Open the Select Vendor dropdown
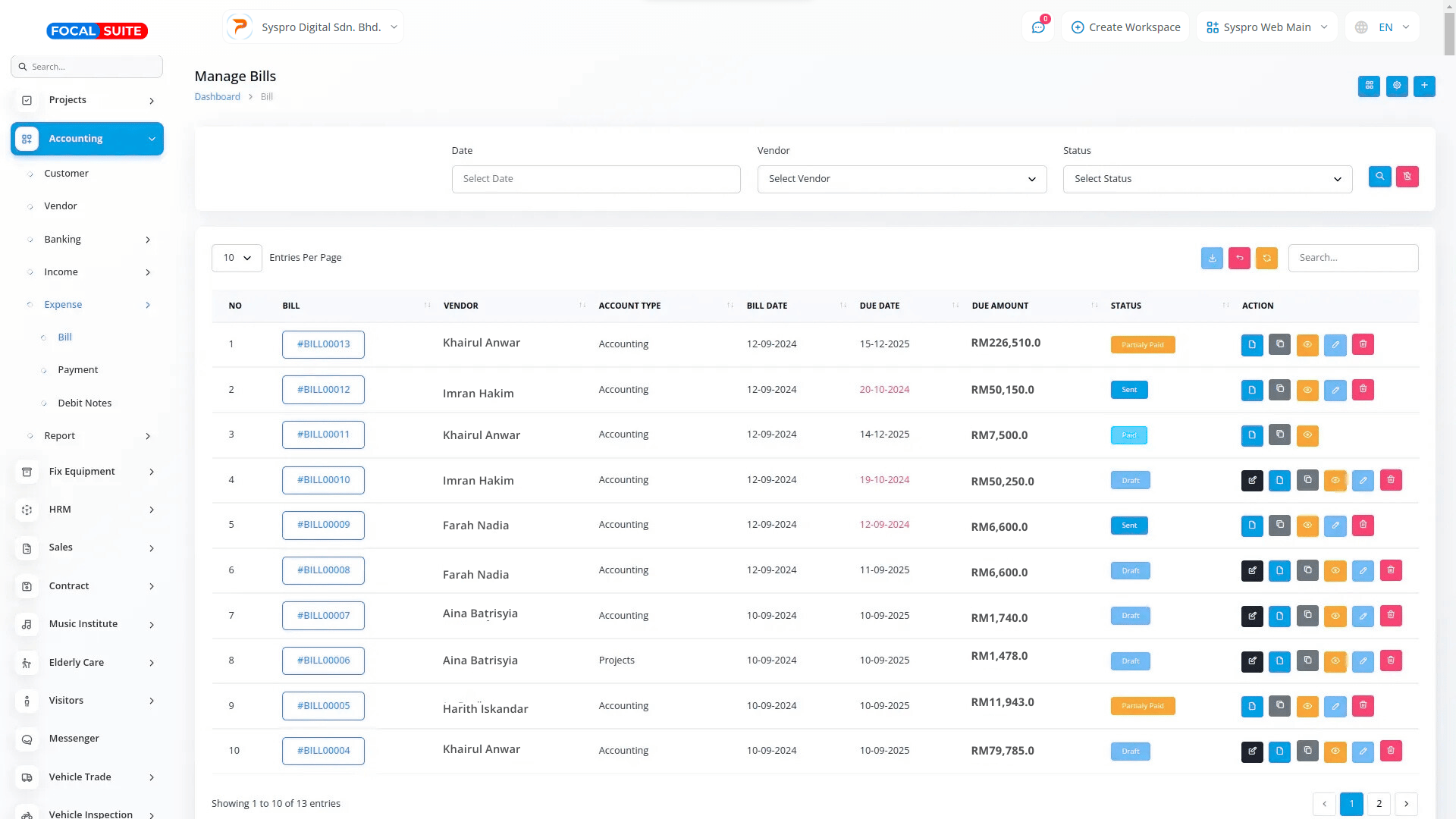This screenshot has height=819, width=1456. click(902, 179)
